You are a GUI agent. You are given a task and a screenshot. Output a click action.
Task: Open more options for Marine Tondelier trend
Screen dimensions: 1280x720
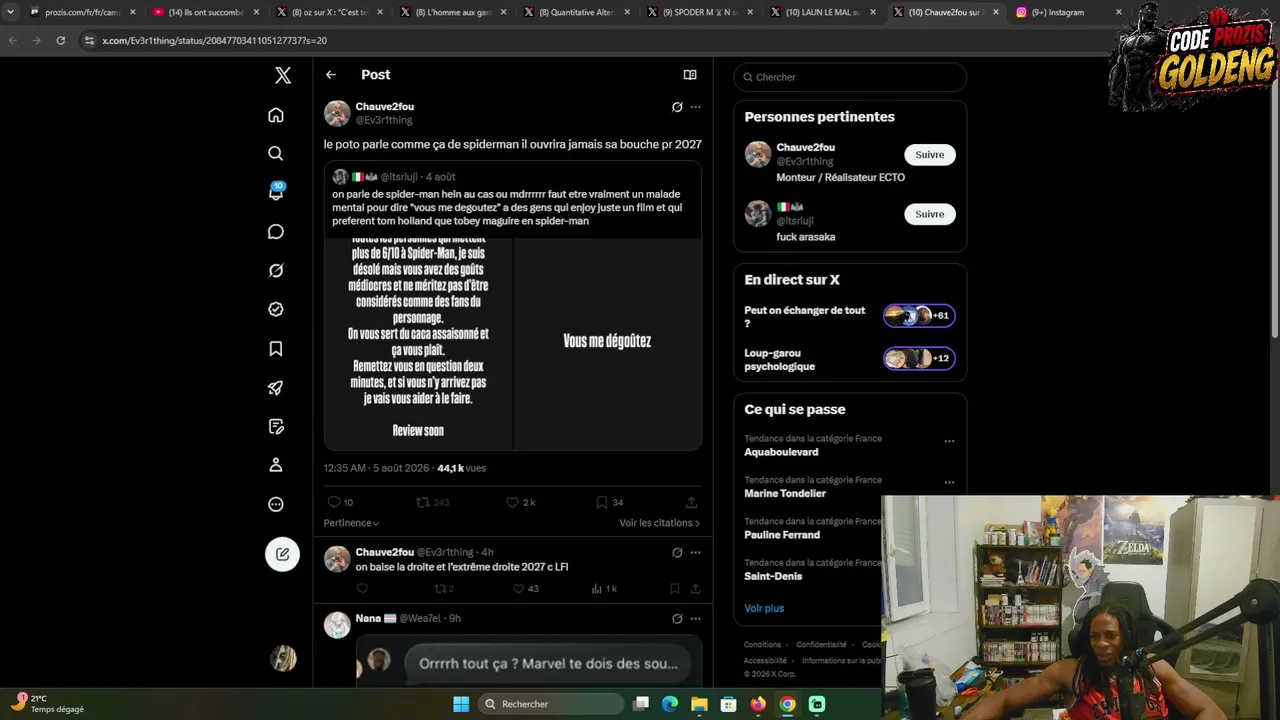[949, 482]
